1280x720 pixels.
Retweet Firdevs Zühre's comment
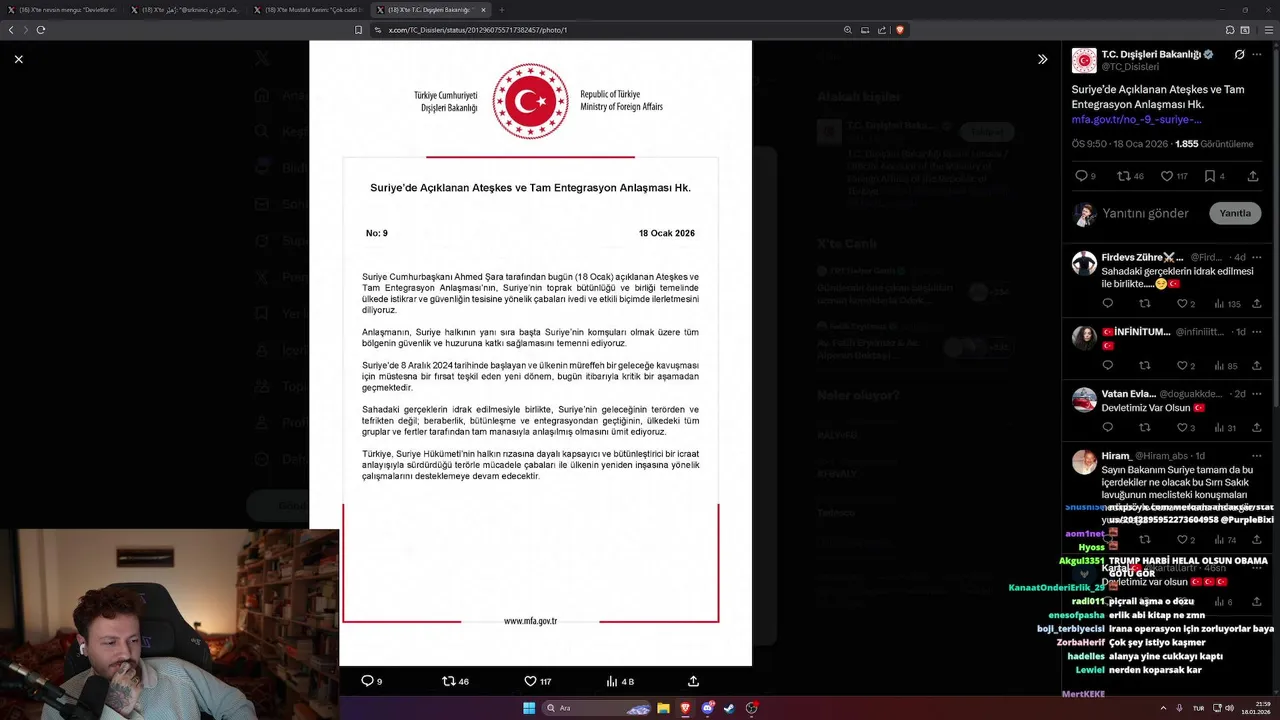[1144, 303]
